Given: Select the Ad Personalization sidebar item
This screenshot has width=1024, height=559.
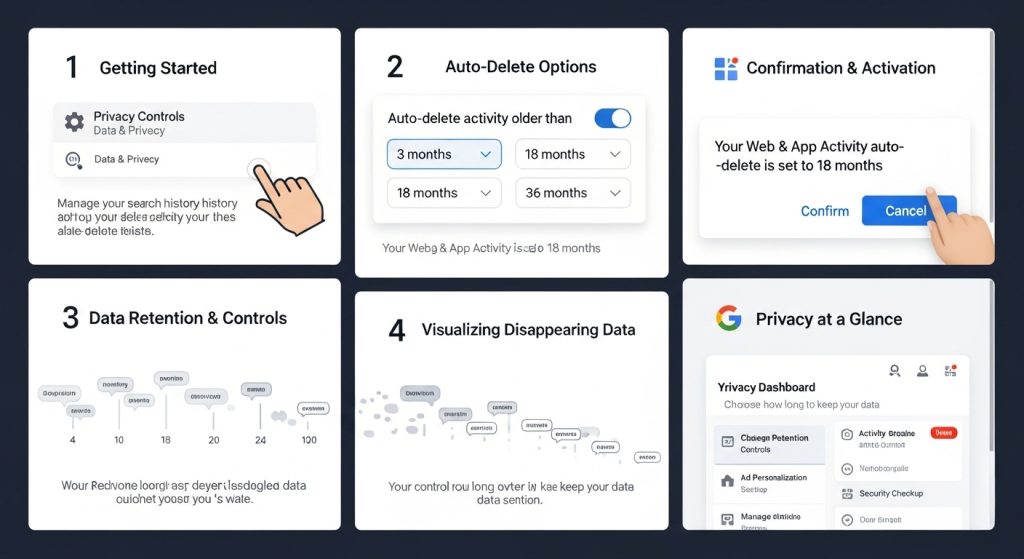Looking at the screenshot, I should click(x=769, y=483).
